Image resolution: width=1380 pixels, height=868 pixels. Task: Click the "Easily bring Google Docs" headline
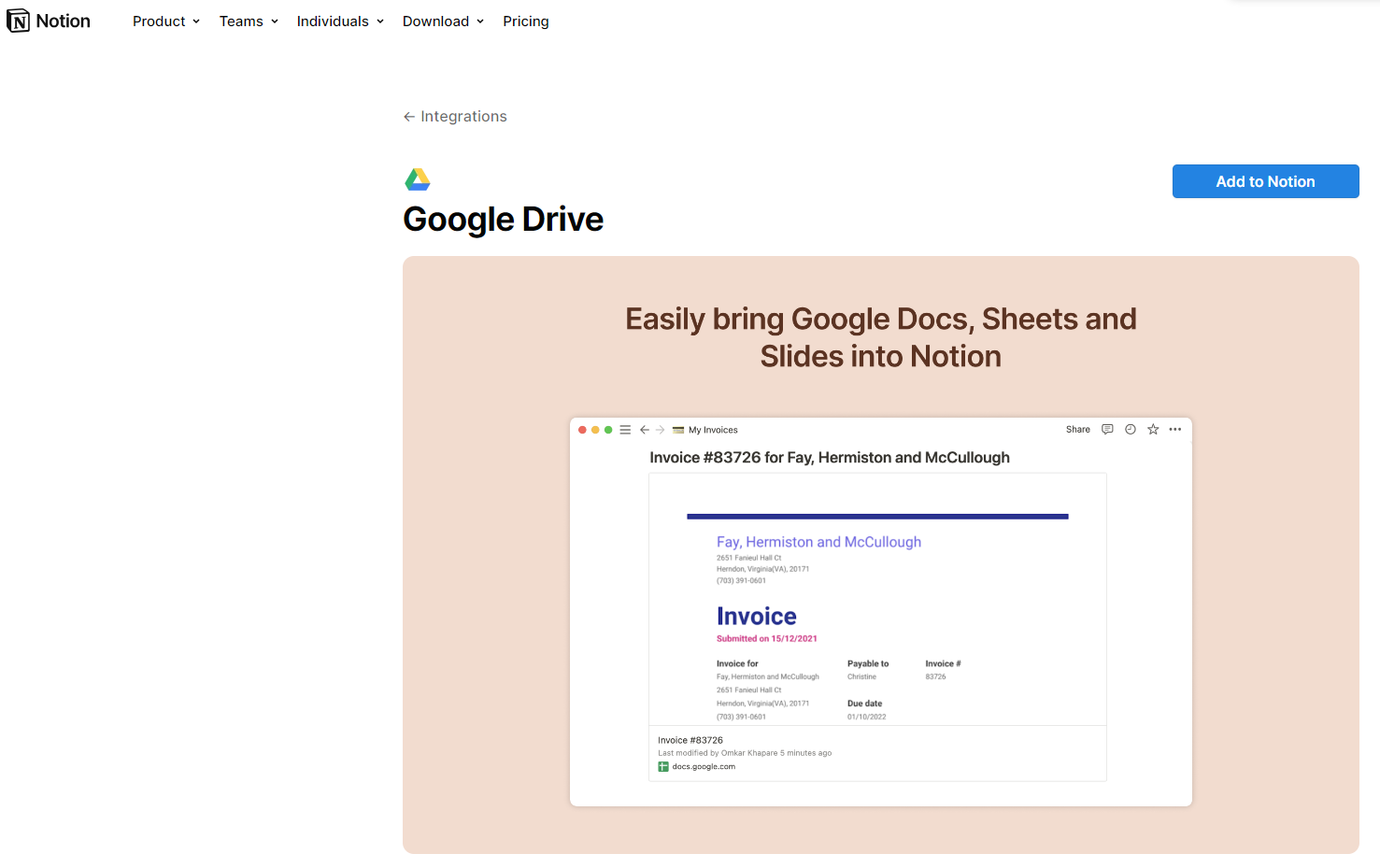click(881, 337)
